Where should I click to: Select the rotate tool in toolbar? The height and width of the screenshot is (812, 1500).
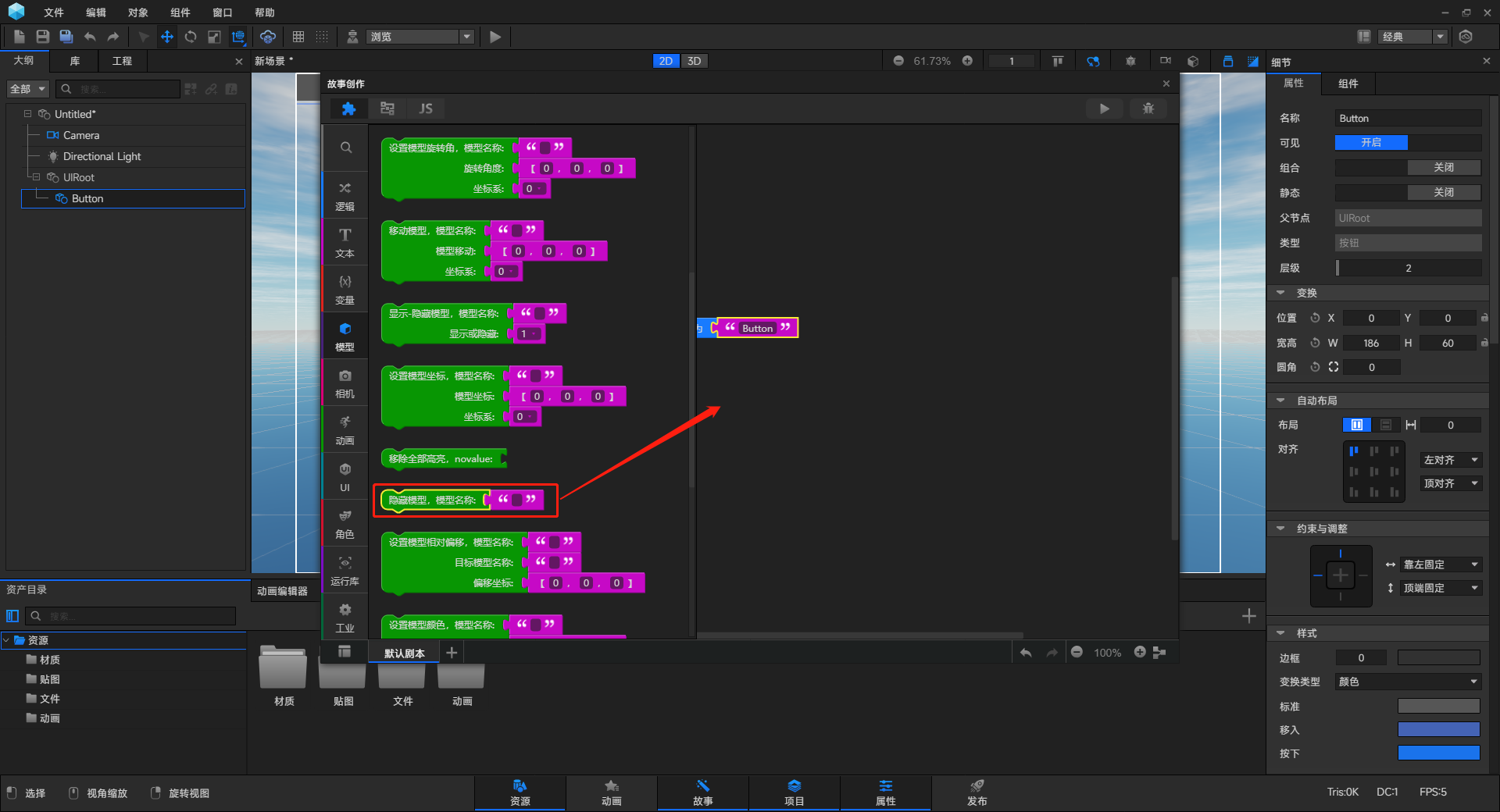pyautogui.click(x=191, y=37)
